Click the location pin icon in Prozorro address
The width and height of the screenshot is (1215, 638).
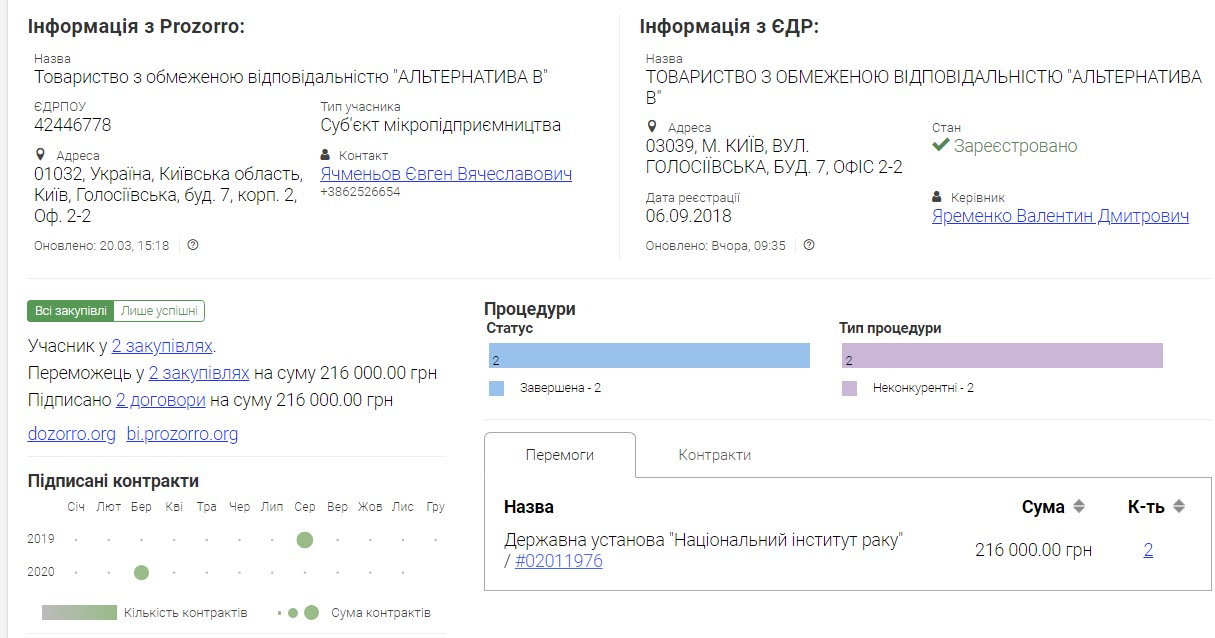41,155
